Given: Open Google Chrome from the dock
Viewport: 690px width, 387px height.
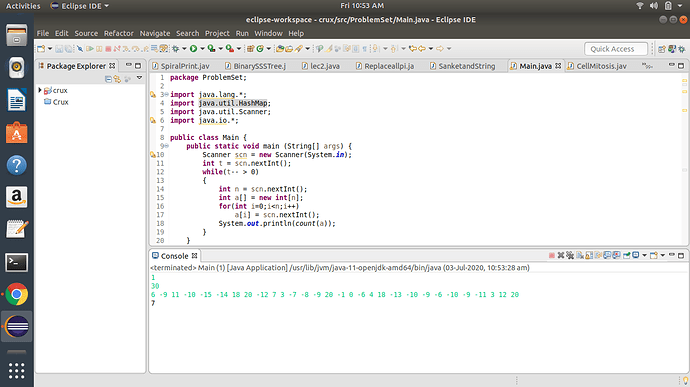Looking at the screenshot, I should point(17,295).
